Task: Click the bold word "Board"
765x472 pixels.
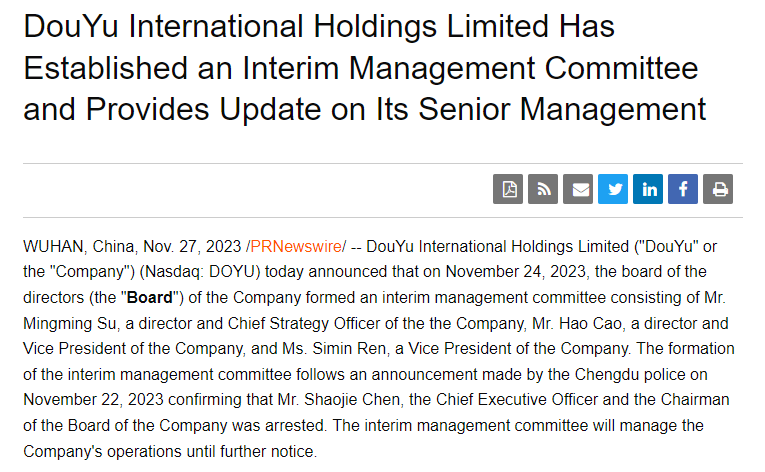Action: (x=150, y=297)
